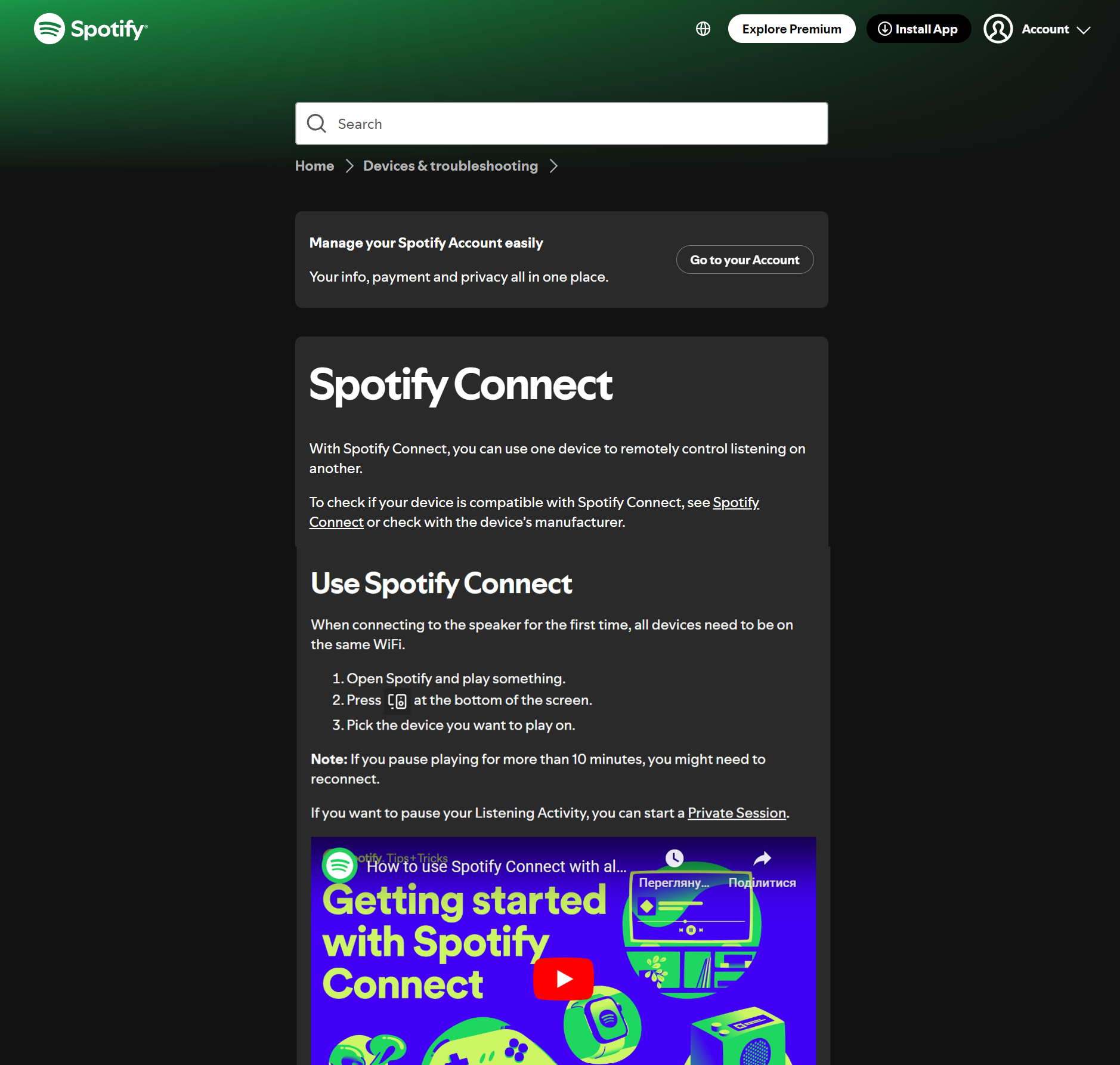
Task: Click the video Share arrow icon
Action: tap(762, 859)
